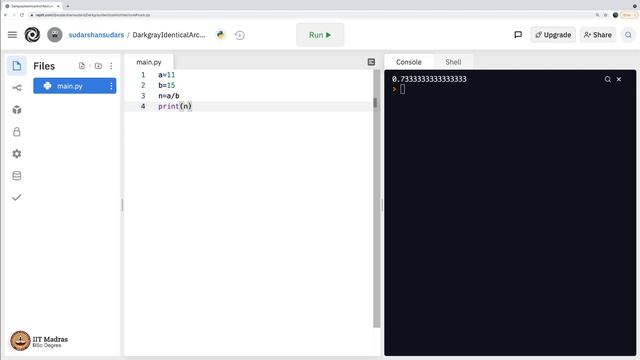This screenshot has width=640, height=360.
Task: Click the Python language icon
Action: pos(221,35)
